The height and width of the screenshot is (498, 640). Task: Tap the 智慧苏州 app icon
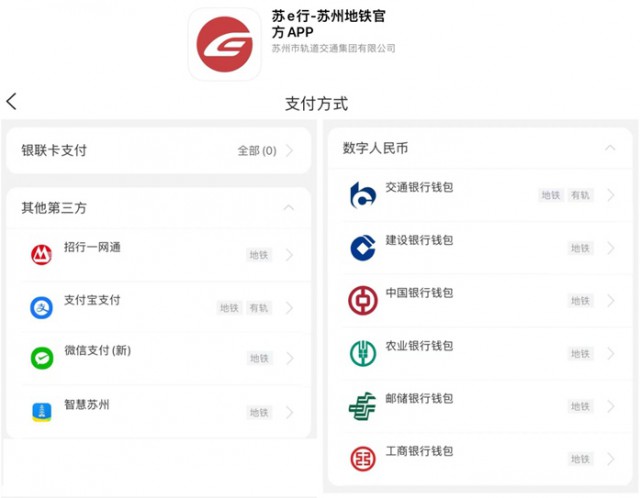pos(41,411)
